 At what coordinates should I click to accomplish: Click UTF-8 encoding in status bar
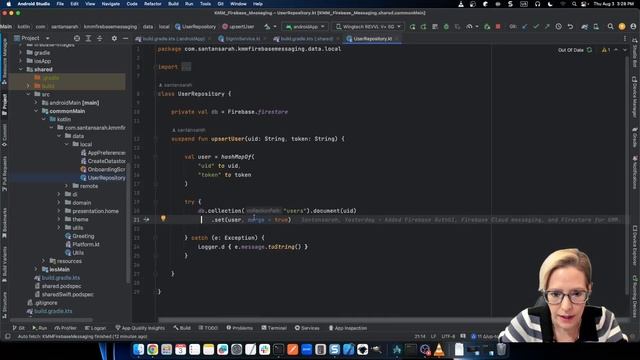448,336
